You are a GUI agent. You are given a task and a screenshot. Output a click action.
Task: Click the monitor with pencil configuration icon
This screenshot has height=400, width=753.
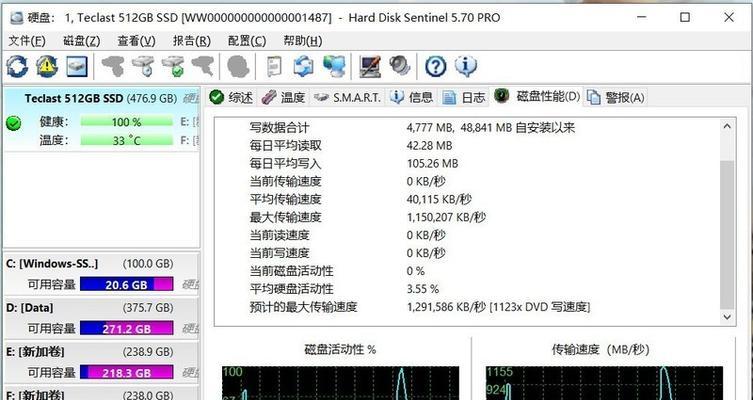(370, 66)
